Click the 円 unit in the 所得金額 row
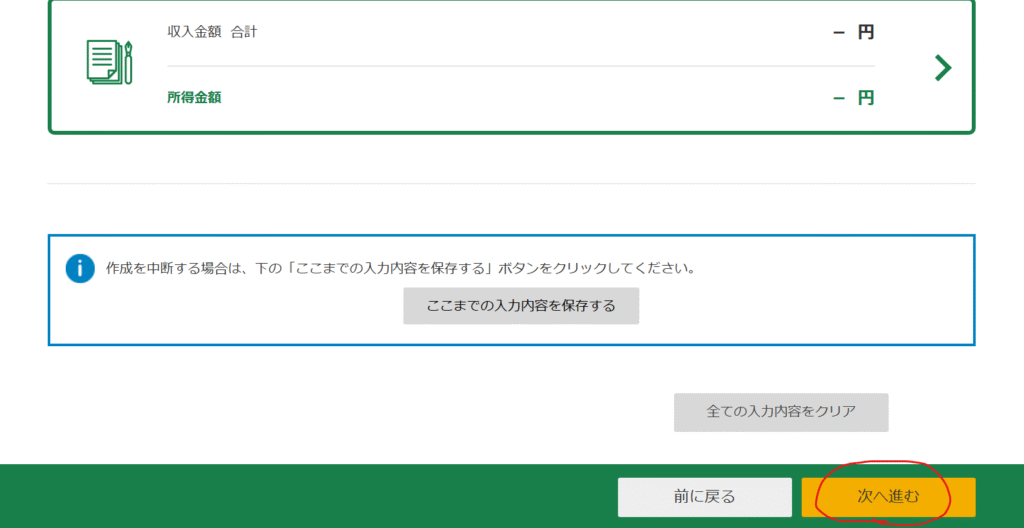The image size is (1024, 528). [x=866, y=98]
